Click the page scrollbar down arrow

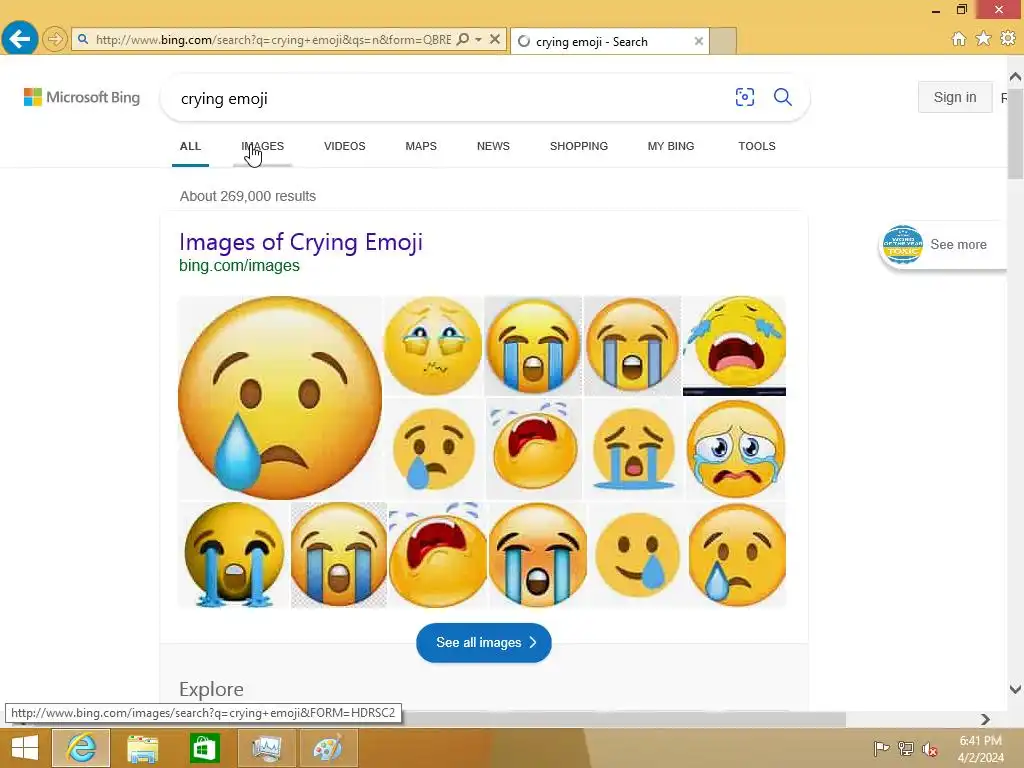coord(1015,688)
